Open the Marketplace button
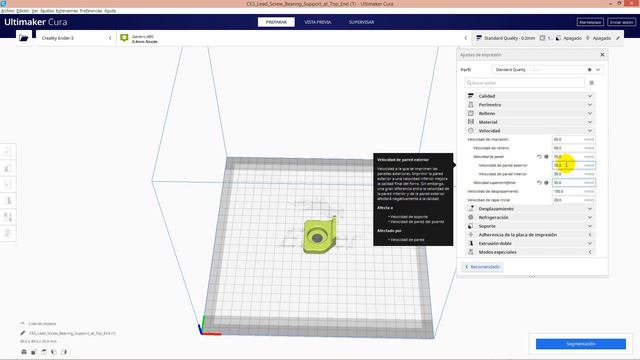This screenshot has height=360, width=640. [x=590, y=22]
